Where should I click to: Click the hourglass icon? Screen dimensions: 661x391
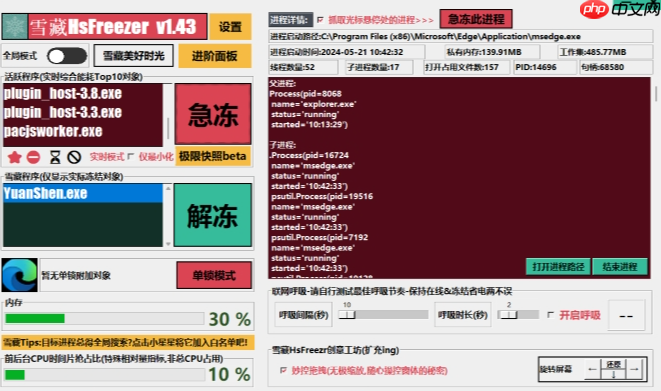(x=55, y=157)
